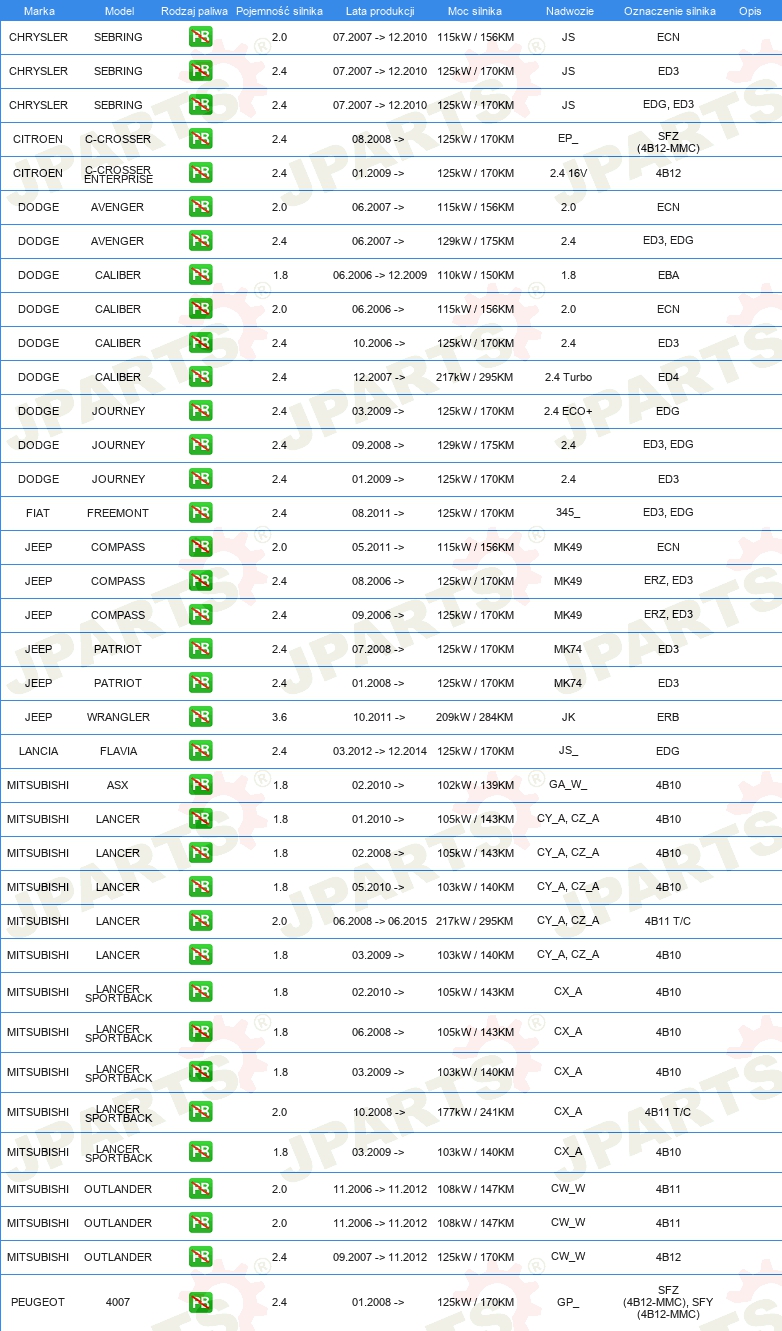Screen dimensions: 782x1331
Task: Click the engine code ED4
Action: coord(668,377)
